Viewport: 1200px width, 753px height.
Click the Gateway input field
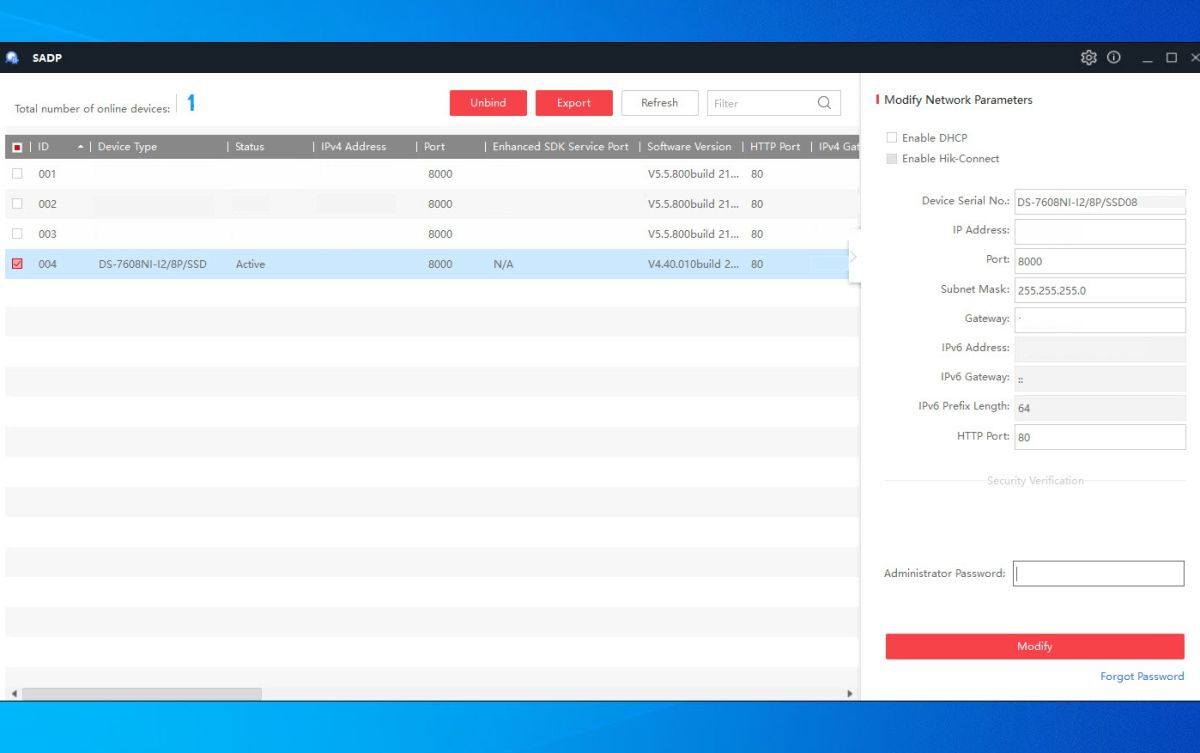pos(1100,320)
